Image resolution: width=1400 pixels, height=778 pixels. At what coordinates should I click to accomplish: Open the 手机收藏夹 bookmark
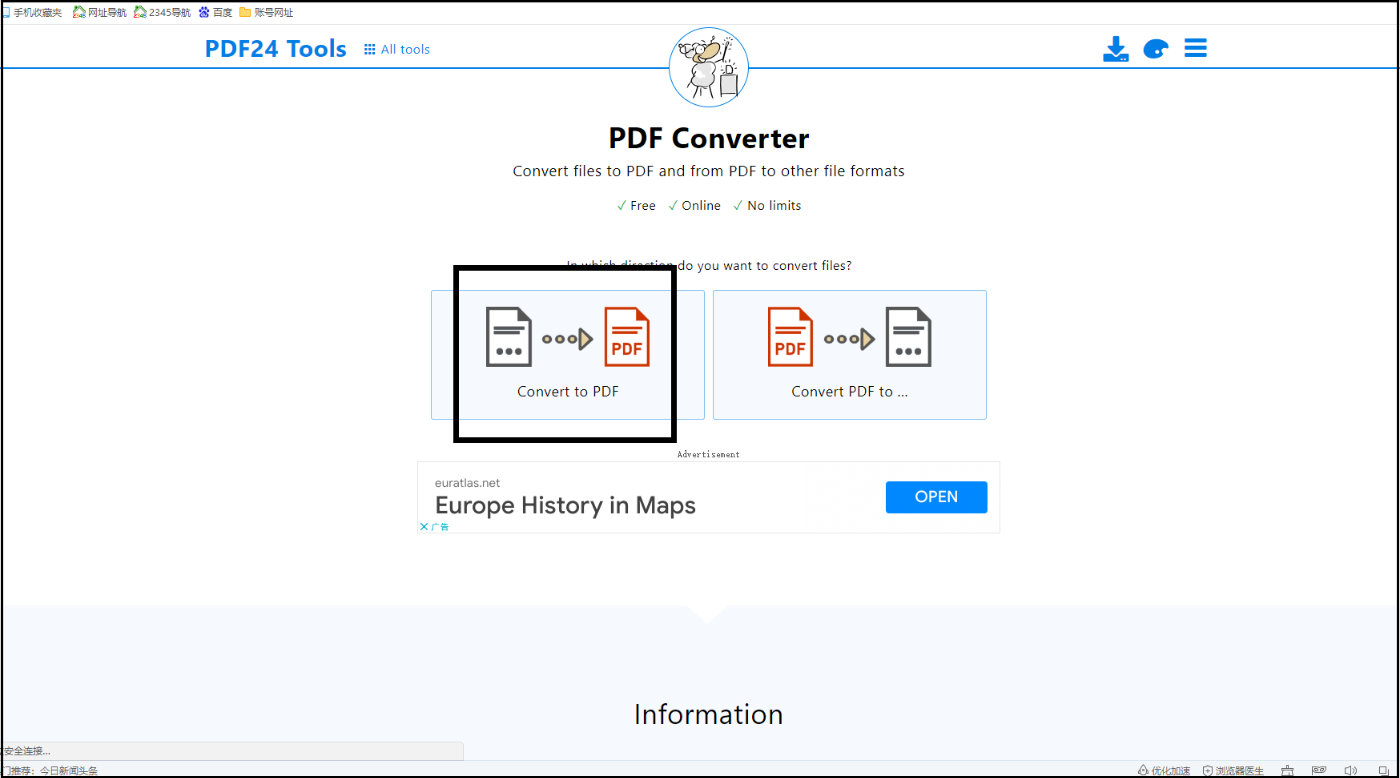32,12
